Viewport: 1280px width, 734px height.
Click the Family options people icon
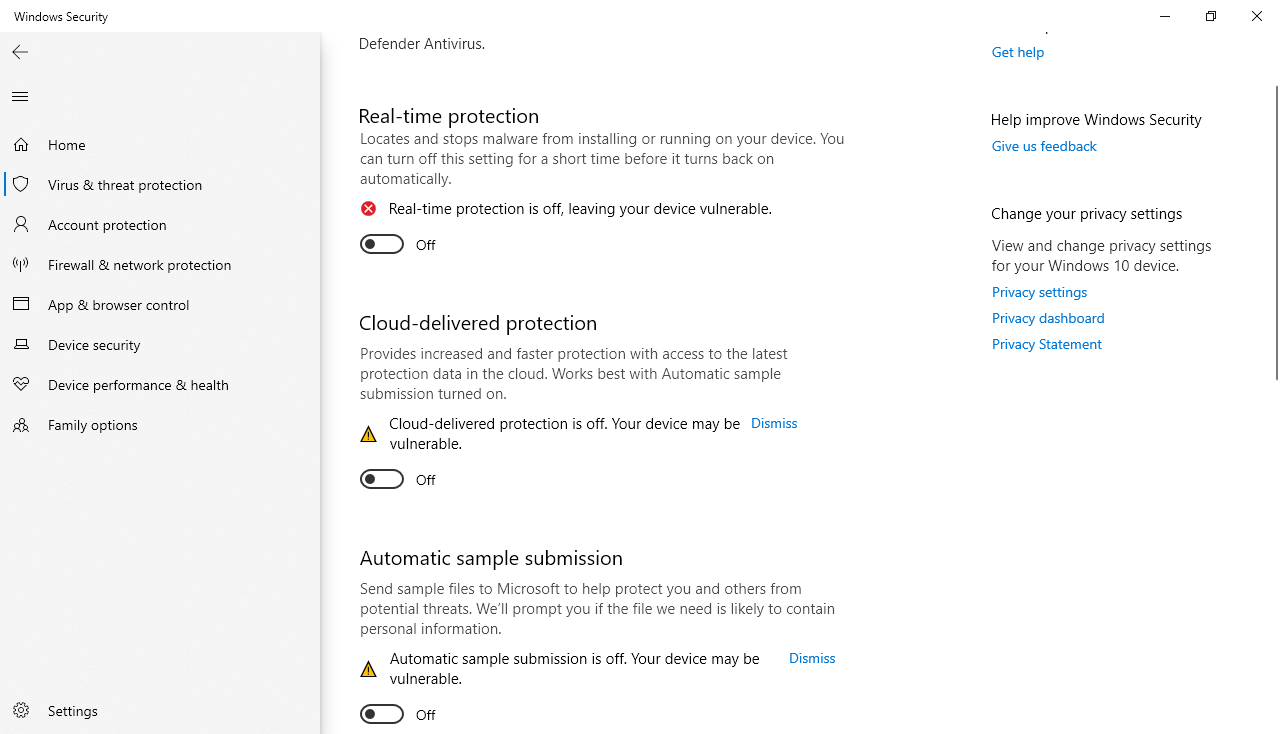pos(21,425)
